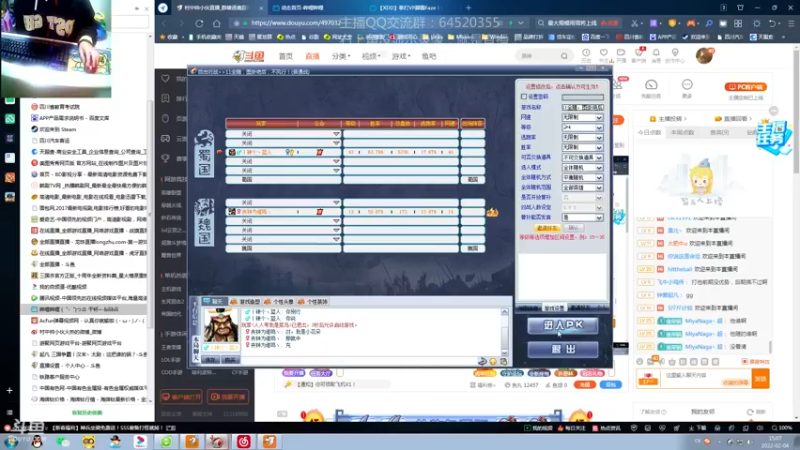Click up arrow on game chat scrollbar

coord(505,312)
